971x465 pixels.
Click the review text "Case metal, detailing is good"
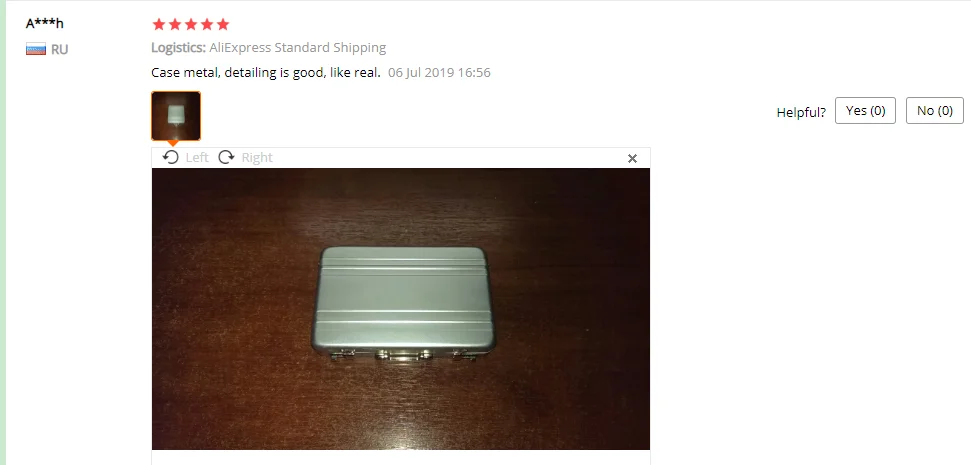click(x=242, y=72)
